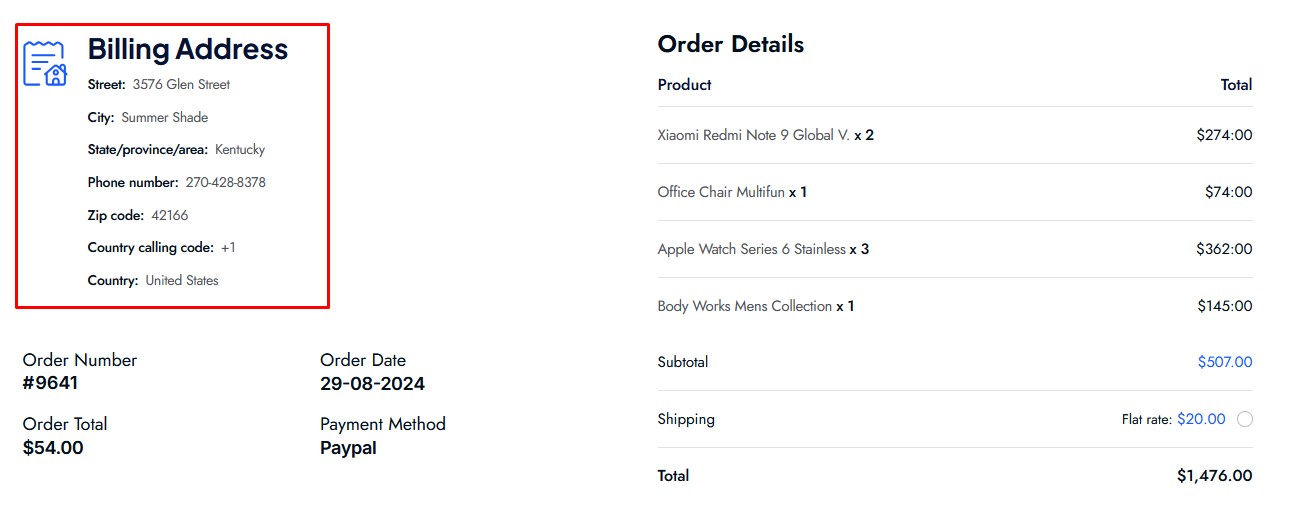Click the $20.00 flat rate price
This screenshot has height=522, width=1292.
tap(1201, 419)
